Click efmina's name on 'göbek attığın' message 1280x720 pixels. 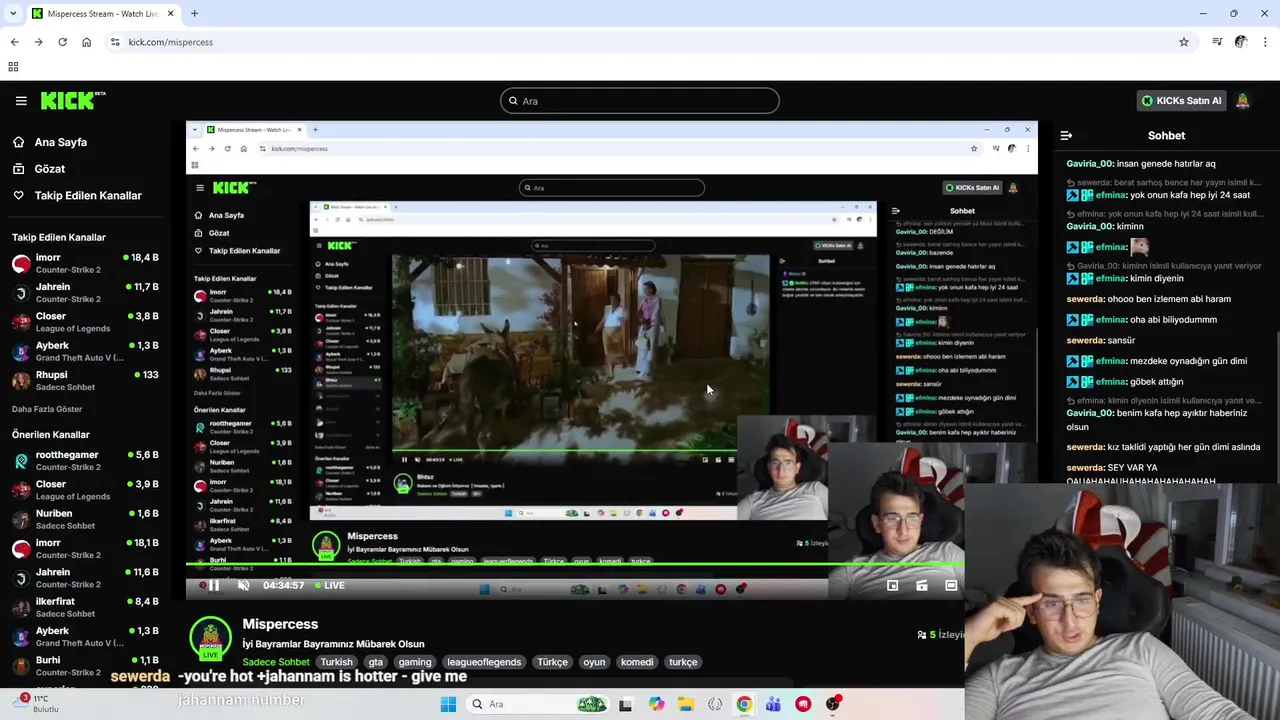click(1111, 382)
